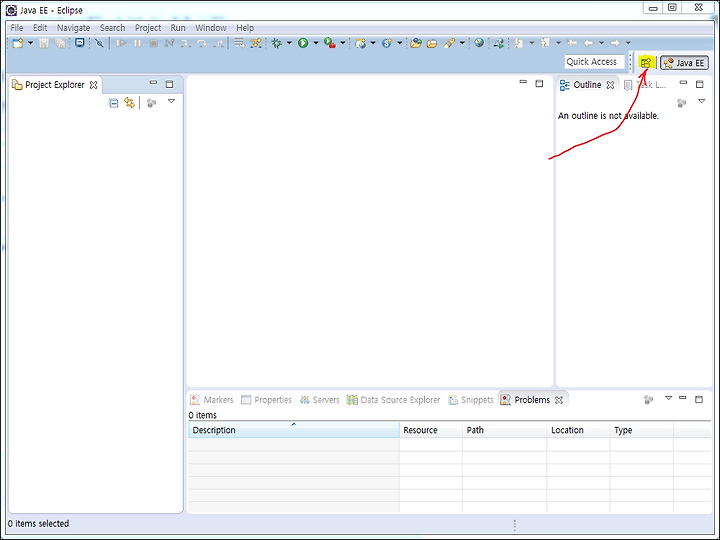720x540 pixels.
Task: Click the Save All toolbar icon
Action: [x=60, y=43]
